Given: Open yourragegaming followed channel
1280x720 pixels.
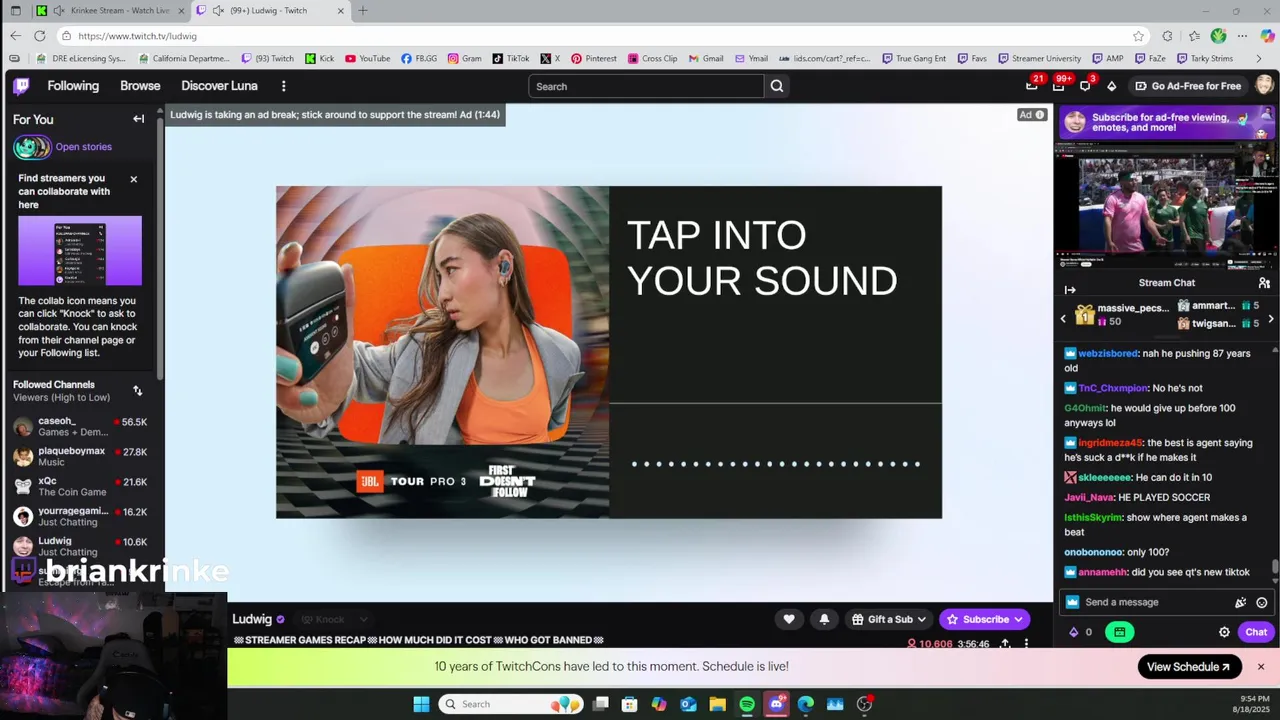Looking at the screenshot, I should pos(80,517).
